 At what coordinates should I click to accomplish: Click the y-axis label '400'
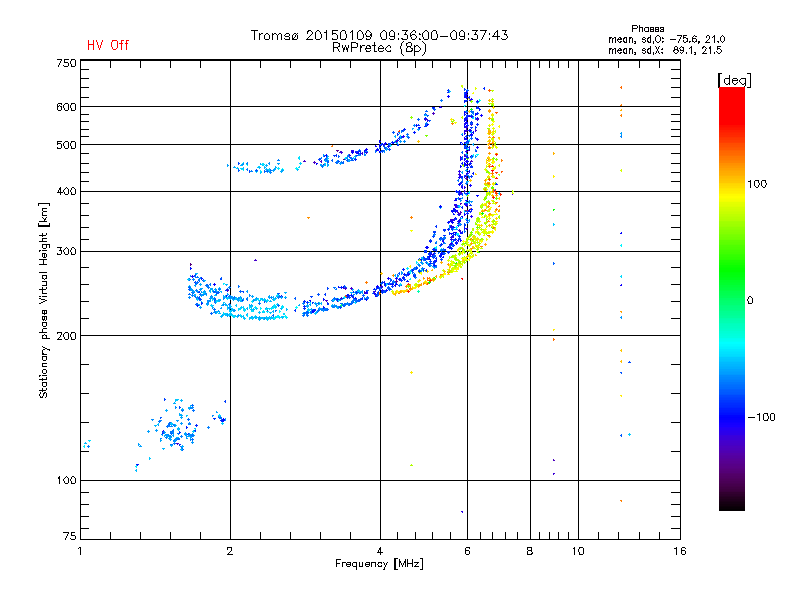(x=66, y=191)
